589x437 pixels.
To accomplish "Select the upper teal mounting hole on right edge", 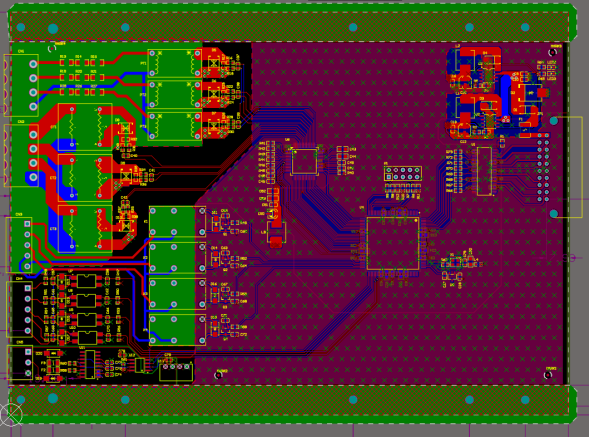I will pos(554,121).
